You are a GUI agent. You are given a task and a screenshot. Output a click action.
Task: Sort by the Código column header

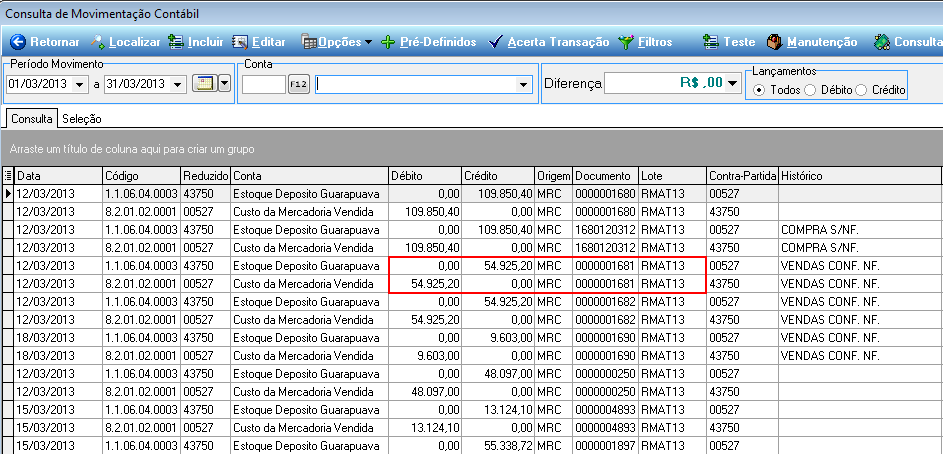[142, 176]
